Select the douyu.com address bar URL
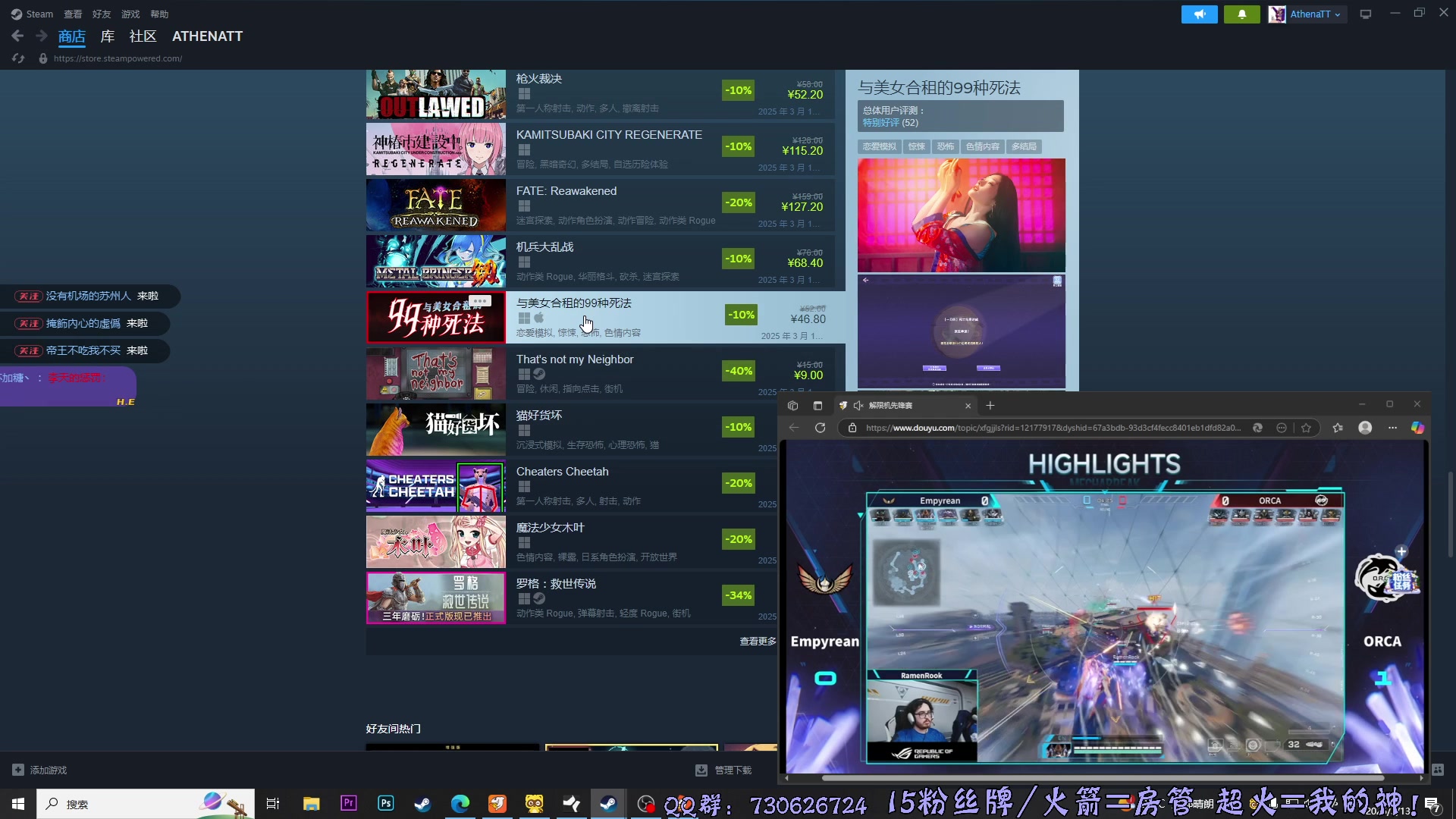 (x=1053, y=428)
